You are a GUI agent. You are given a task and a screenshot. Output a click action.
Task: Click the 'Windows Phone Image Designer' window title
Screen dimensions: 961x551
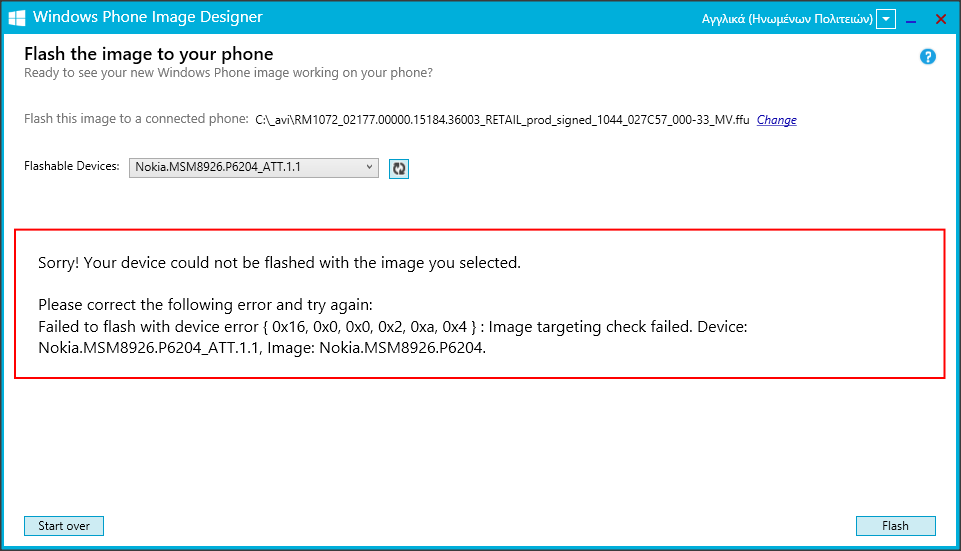[148, 17]
